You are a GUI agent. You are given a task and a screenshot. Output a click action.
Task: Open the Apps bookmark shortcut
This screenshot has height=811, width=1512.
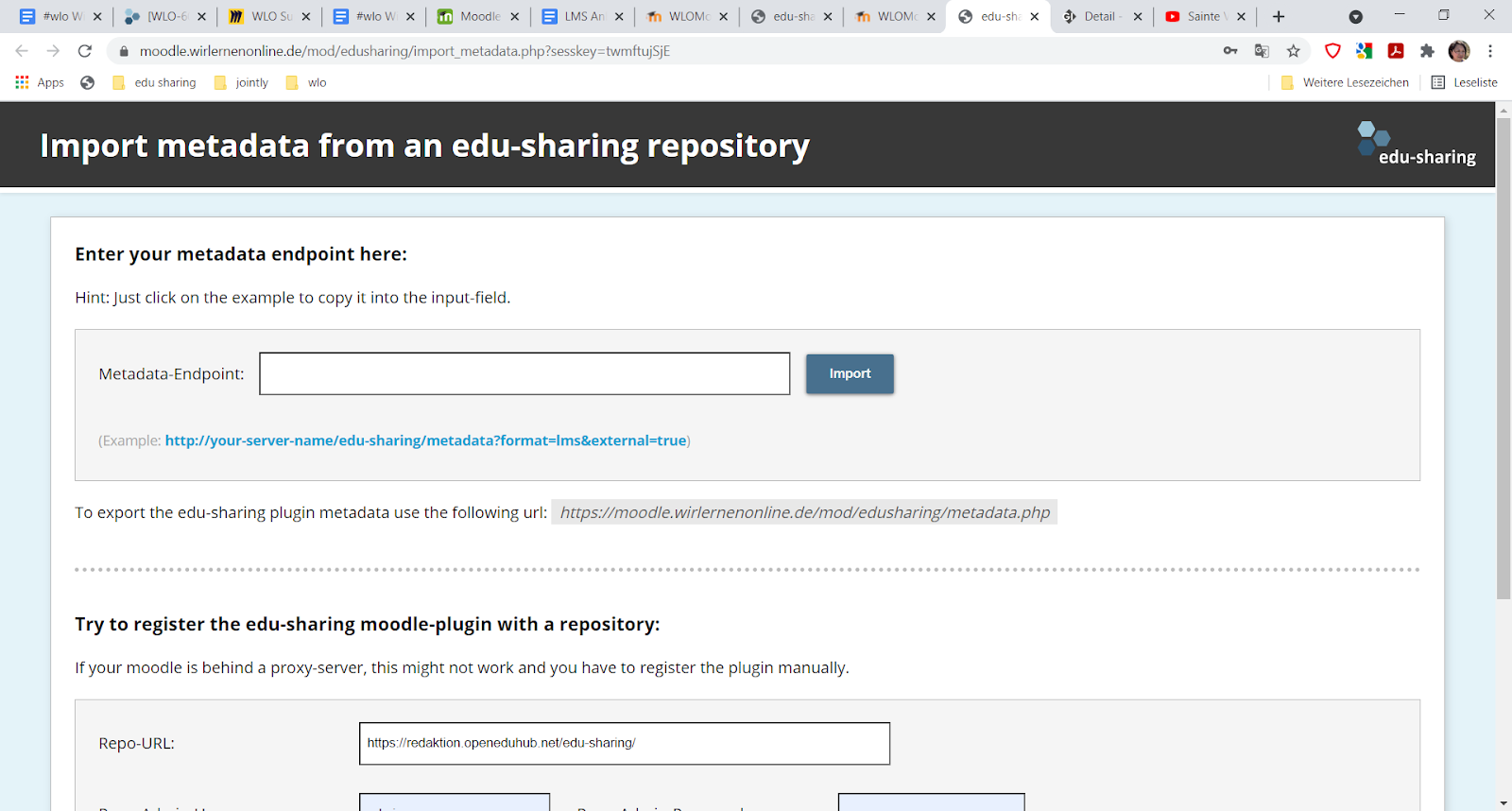tap(40, 82)
